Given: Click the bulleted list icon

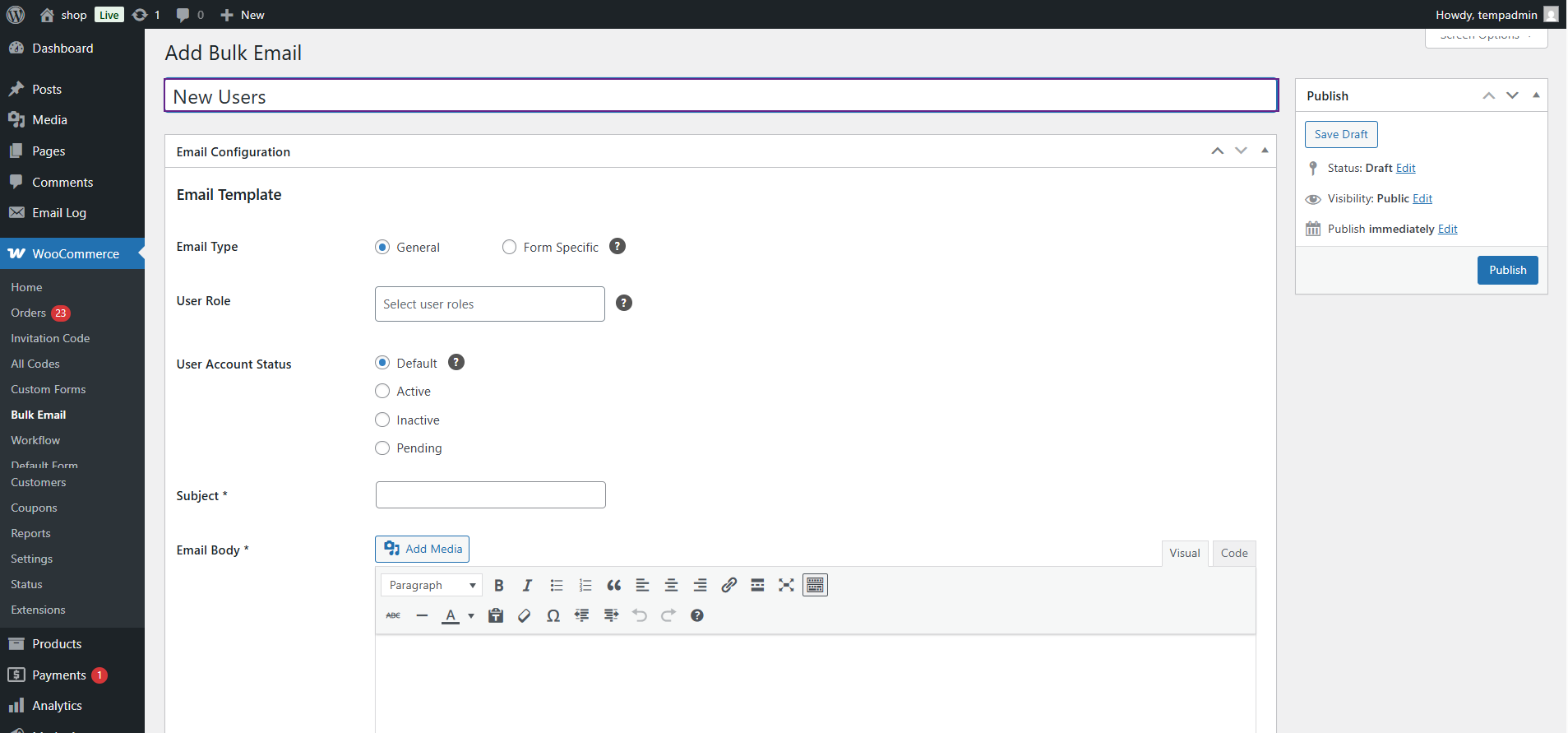Looking at the screenshot, I should tap(557, 586).
